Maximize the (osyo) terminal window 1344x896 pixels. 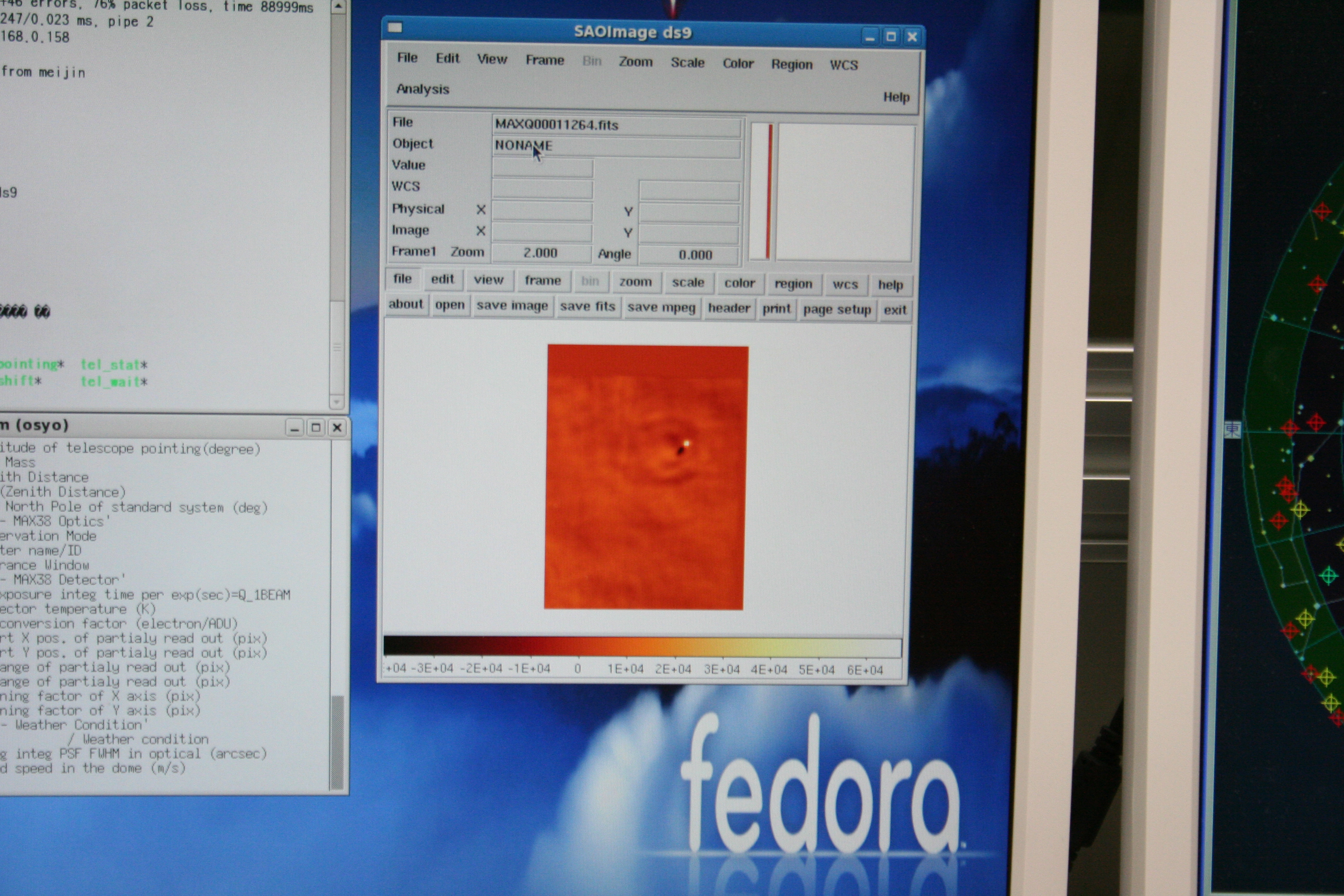pos(315,427)
